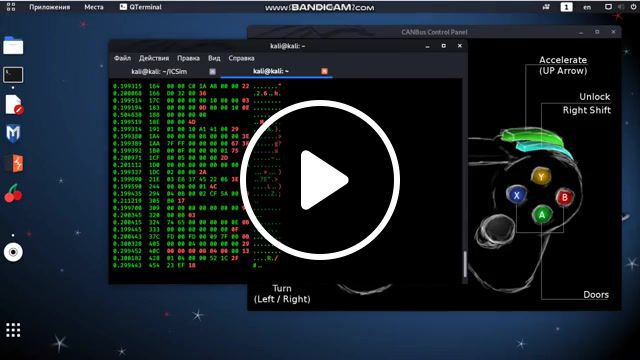This screenshot has width=640, height=360.
Task: Show all applications grid
Action: tap(13, 330)
